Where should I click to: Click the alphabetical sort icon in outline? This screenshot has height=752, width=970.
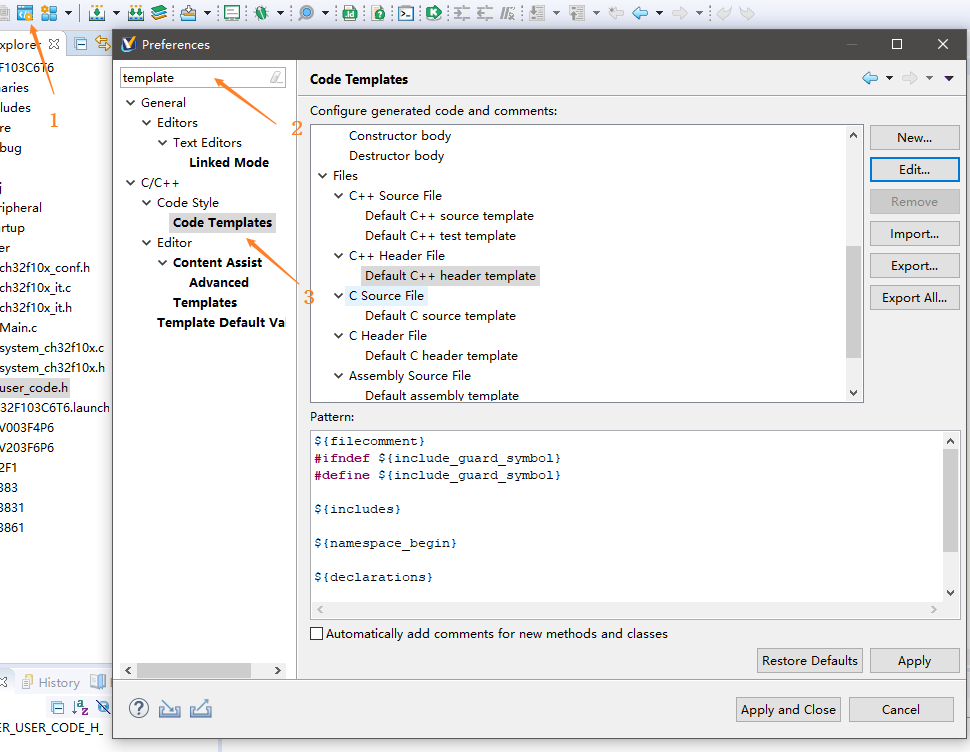coord(80,707)
